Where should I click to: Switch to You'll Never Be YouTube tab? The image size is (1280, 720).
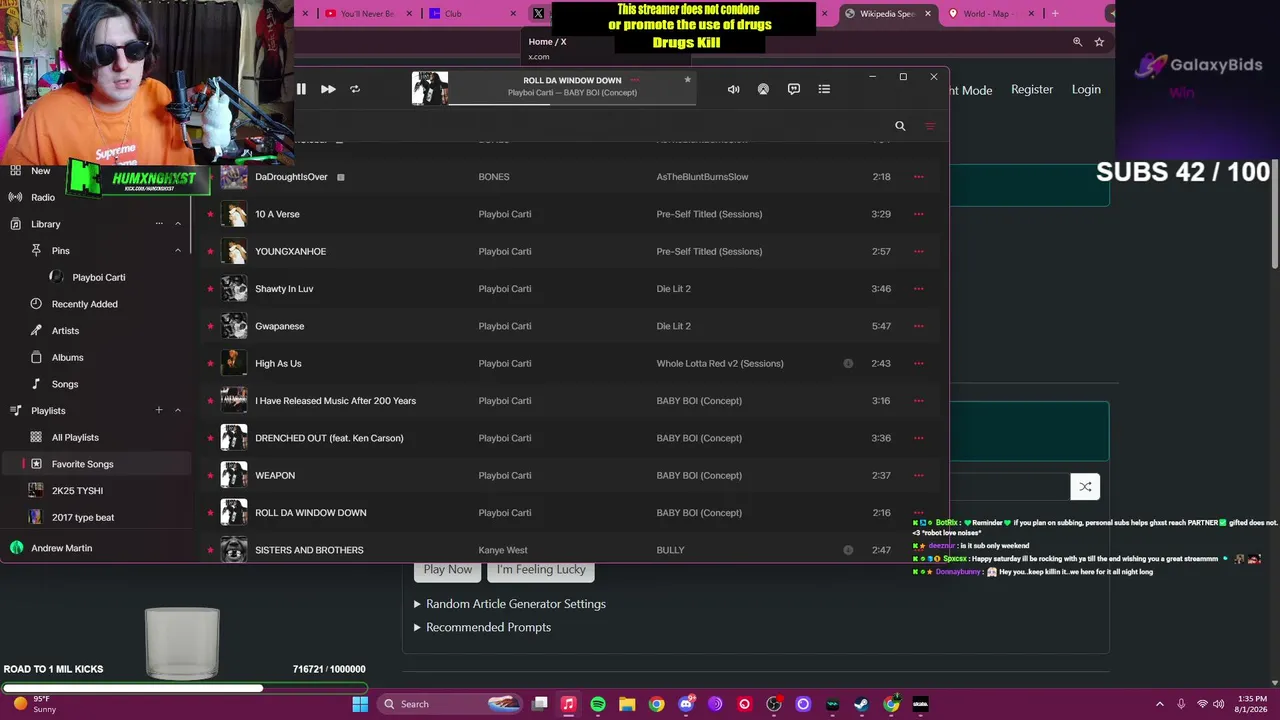(367, 14)
